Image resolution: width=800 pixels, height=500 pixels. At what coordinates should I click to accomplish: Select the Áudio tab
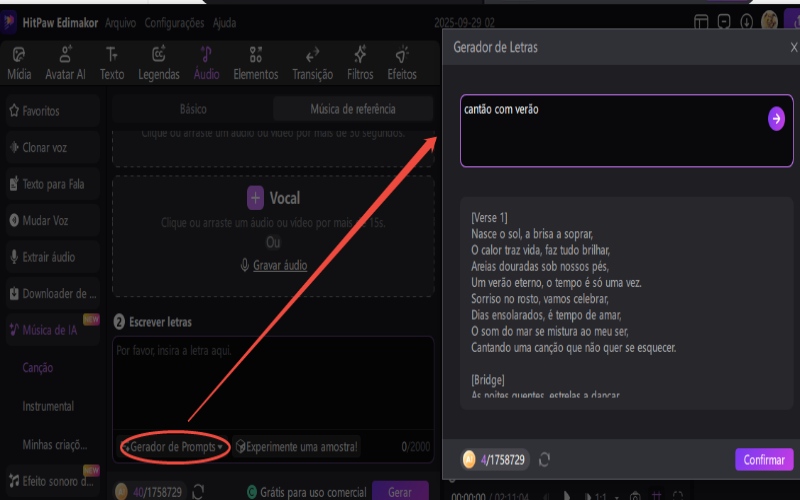[x=206, y=63]
